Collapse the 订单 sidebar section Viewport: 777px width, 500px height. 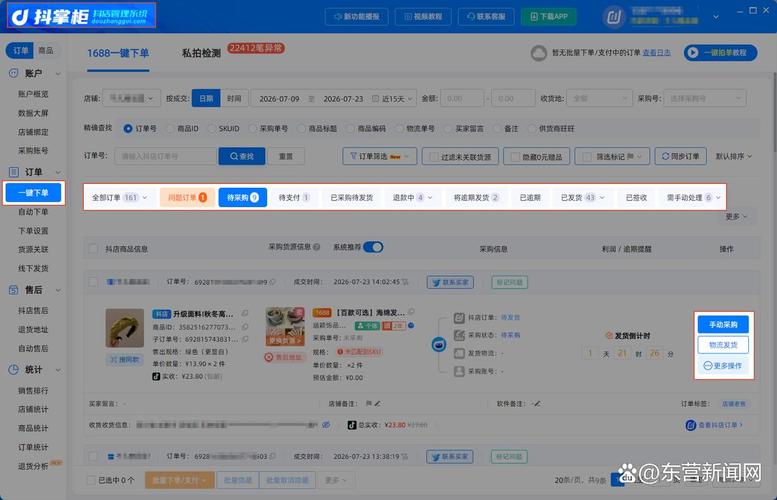pos(58,172)
